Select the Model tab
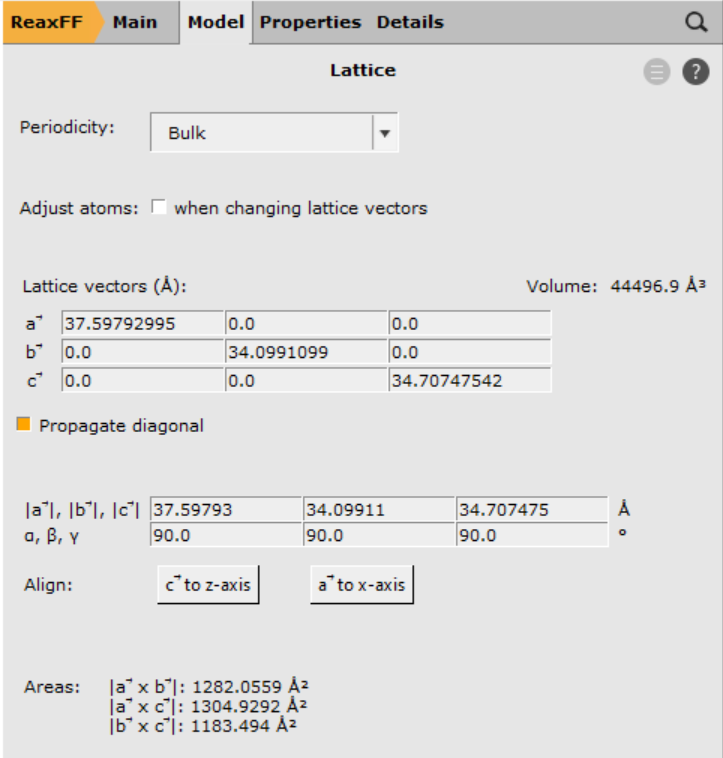Viewport: 723px width, 758px height. point(216,22)
